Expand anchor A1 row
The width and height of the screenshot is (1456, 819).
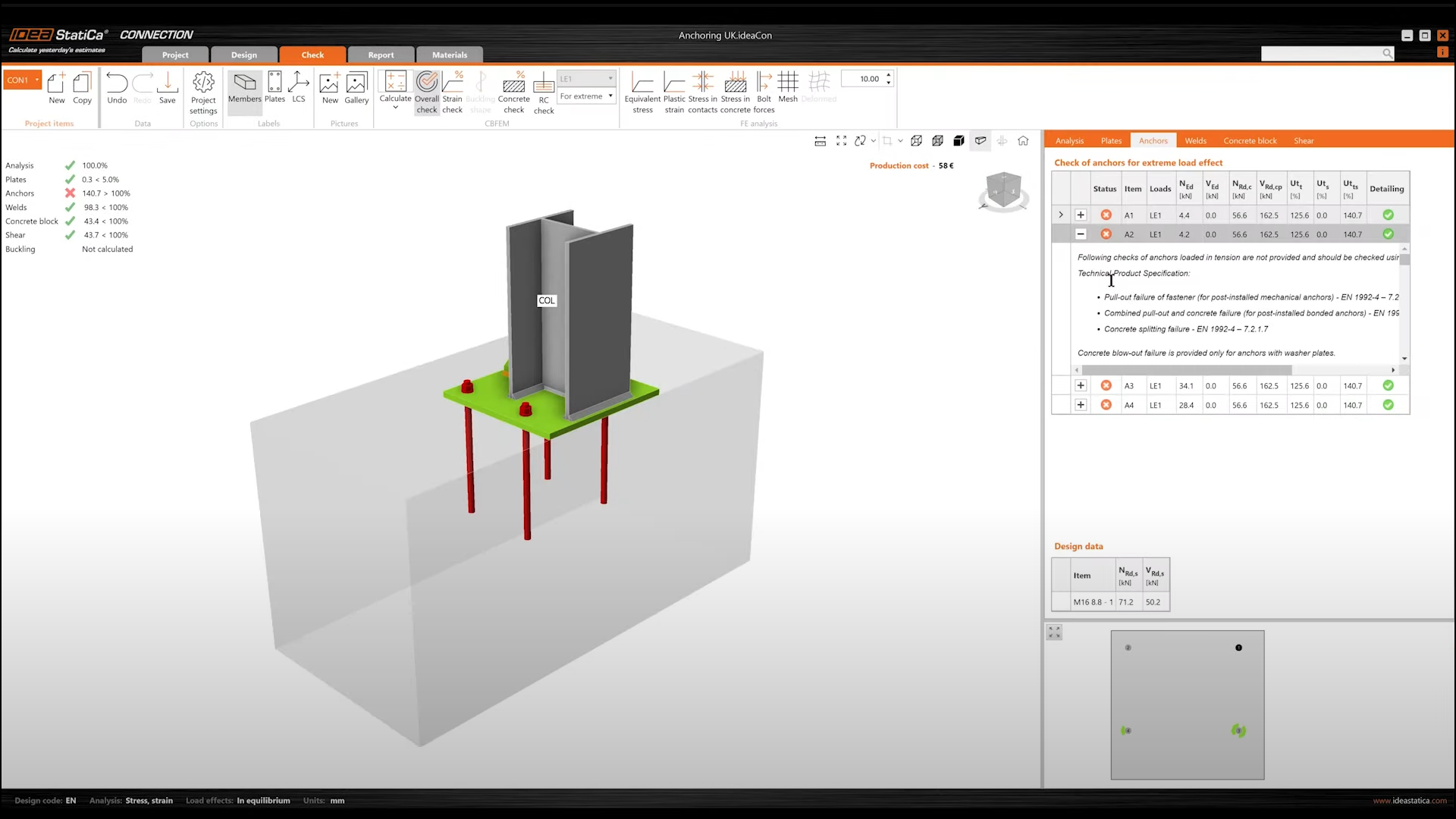[1081, 215]
